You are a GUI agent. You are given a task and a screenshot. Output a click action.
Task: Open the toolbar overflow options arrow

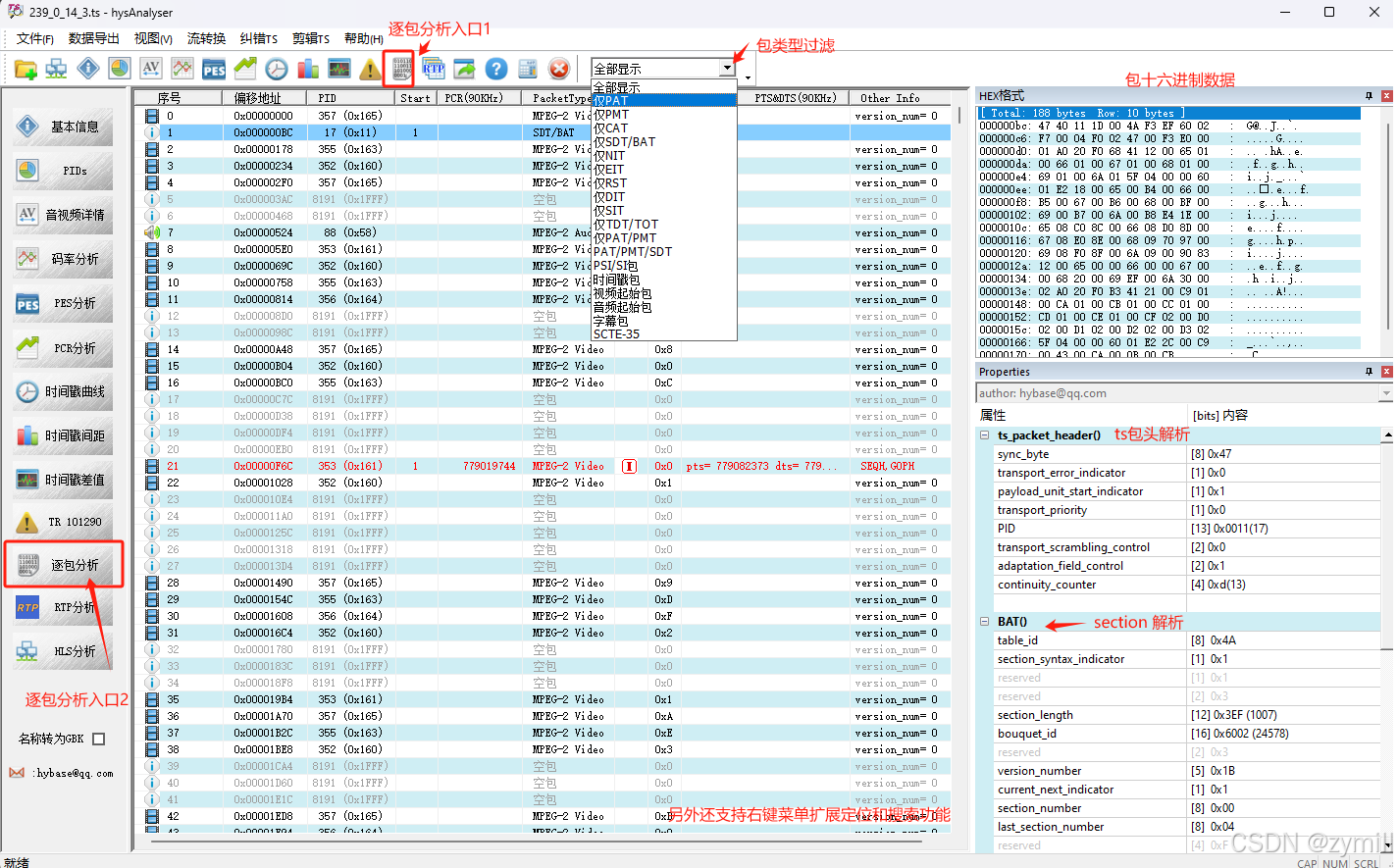(x=748, y=77)
